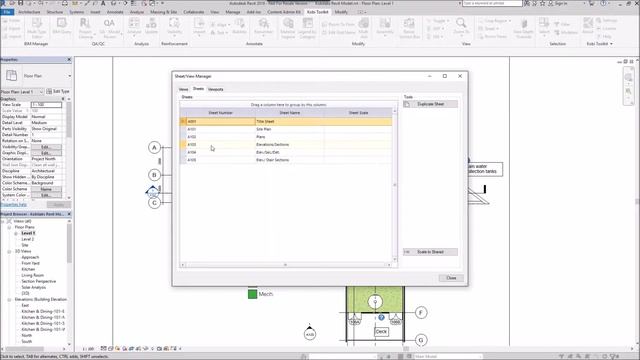Screen dimensions: 640x360
Task: Click the Import ribbon icon
Action: point(199,27)
